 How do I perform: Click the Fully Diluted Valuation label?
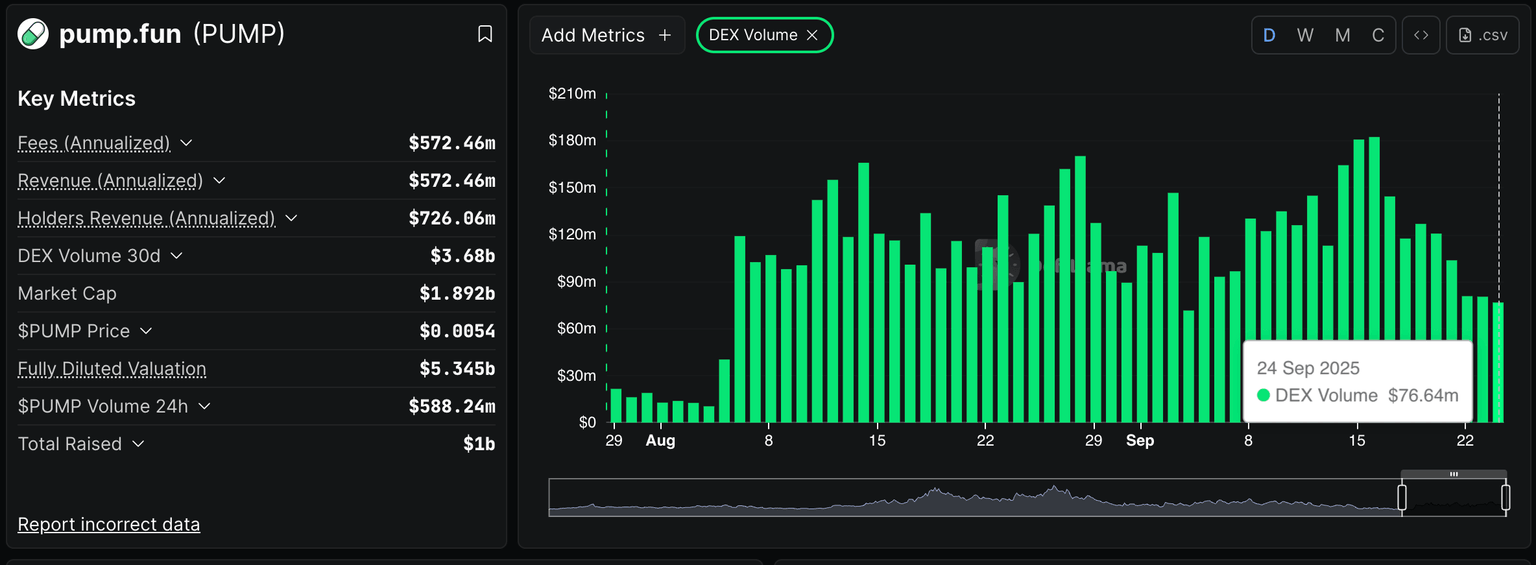(x=112, y=369)
